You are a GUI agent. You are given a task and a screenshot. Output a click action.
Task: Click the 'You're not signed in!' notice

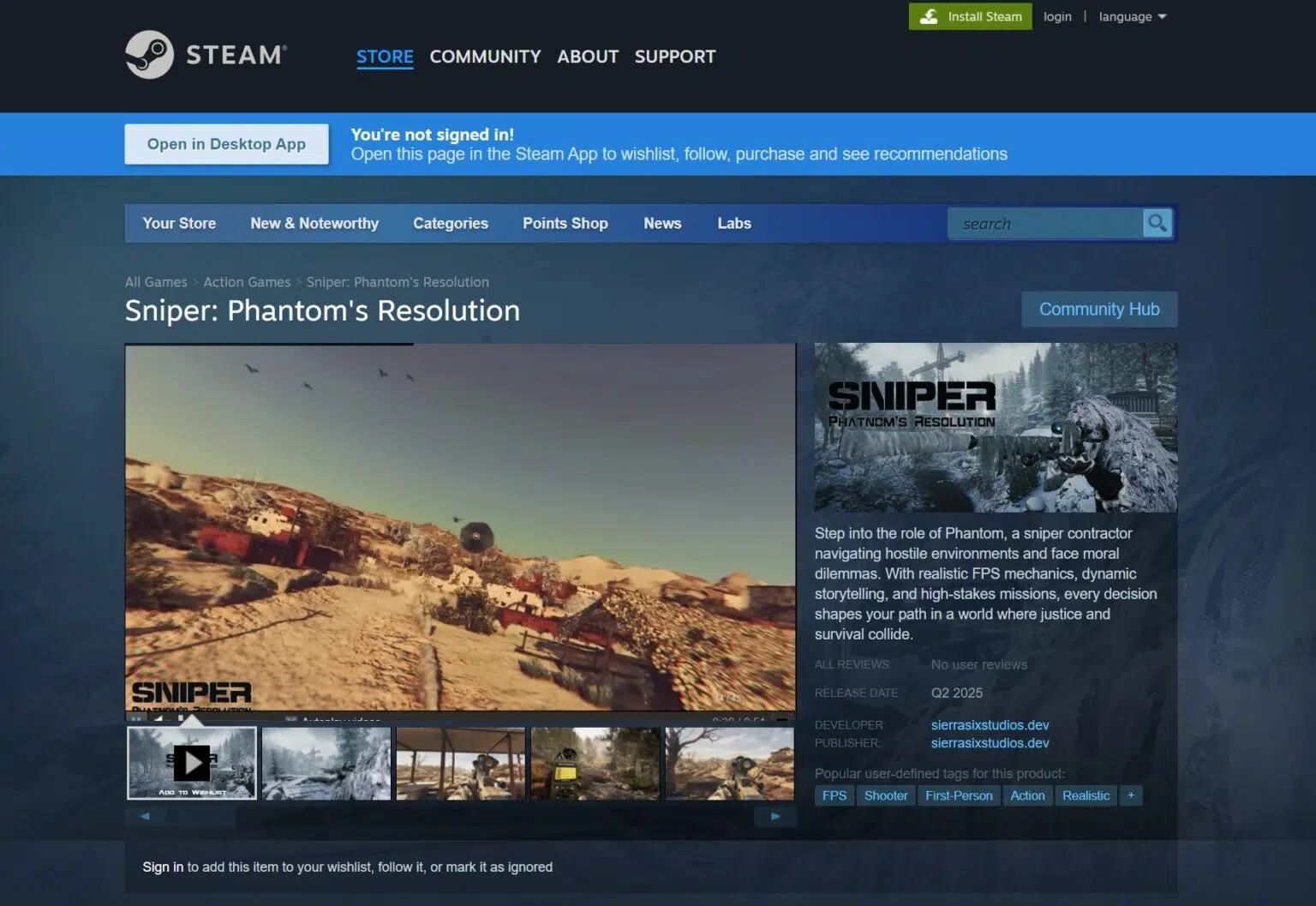click(x=432, y=135)
